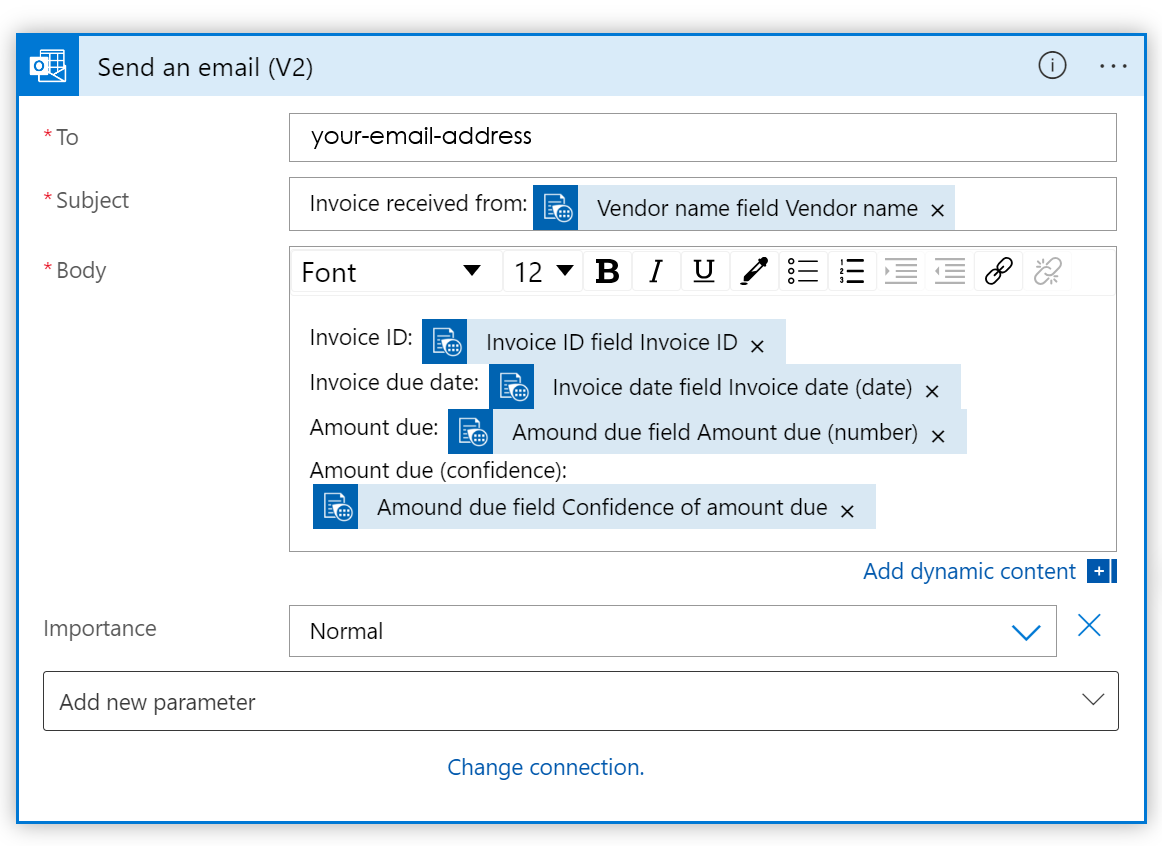Insert a hyperlink using the link icon
This screenshot has width=1162, height=846.
(998, 270)
